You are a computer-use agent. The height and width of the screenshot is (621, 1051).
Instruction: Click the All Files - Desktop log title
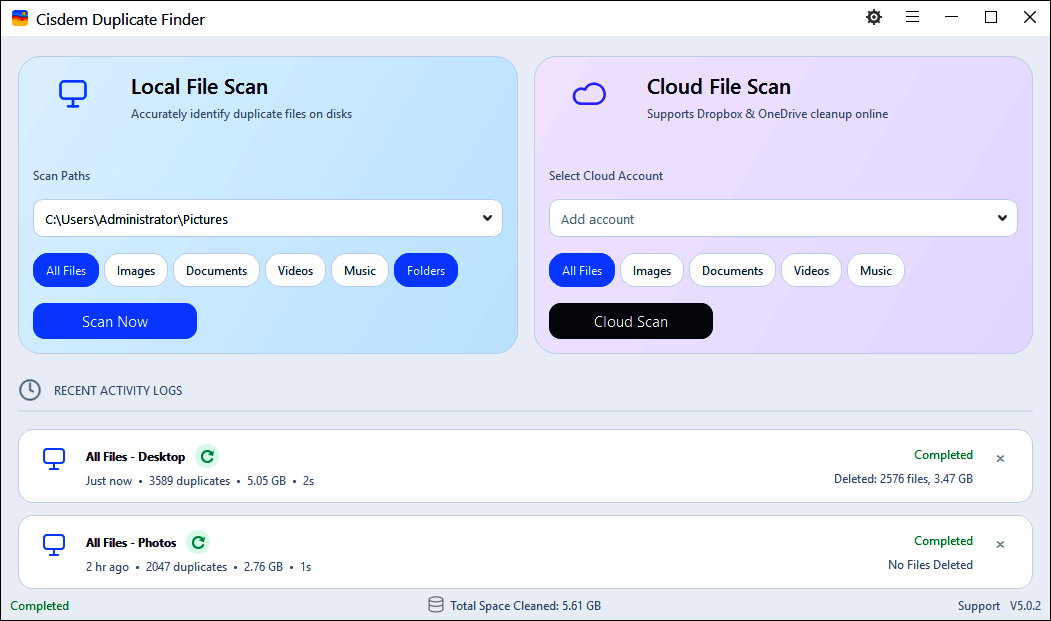(x=135, y=457)
